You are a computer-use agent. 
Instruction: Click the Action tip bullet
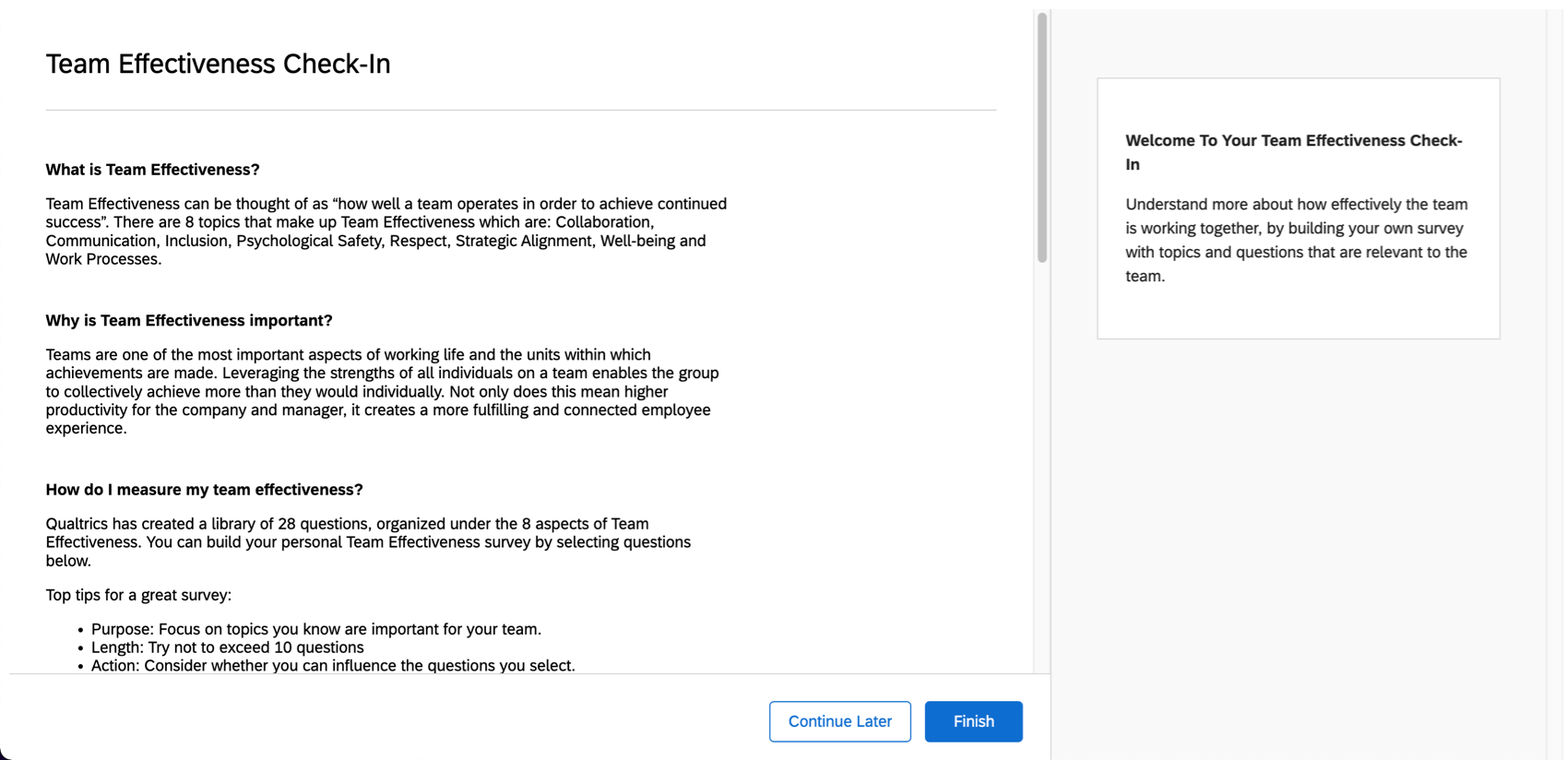[x=332, y=666]
